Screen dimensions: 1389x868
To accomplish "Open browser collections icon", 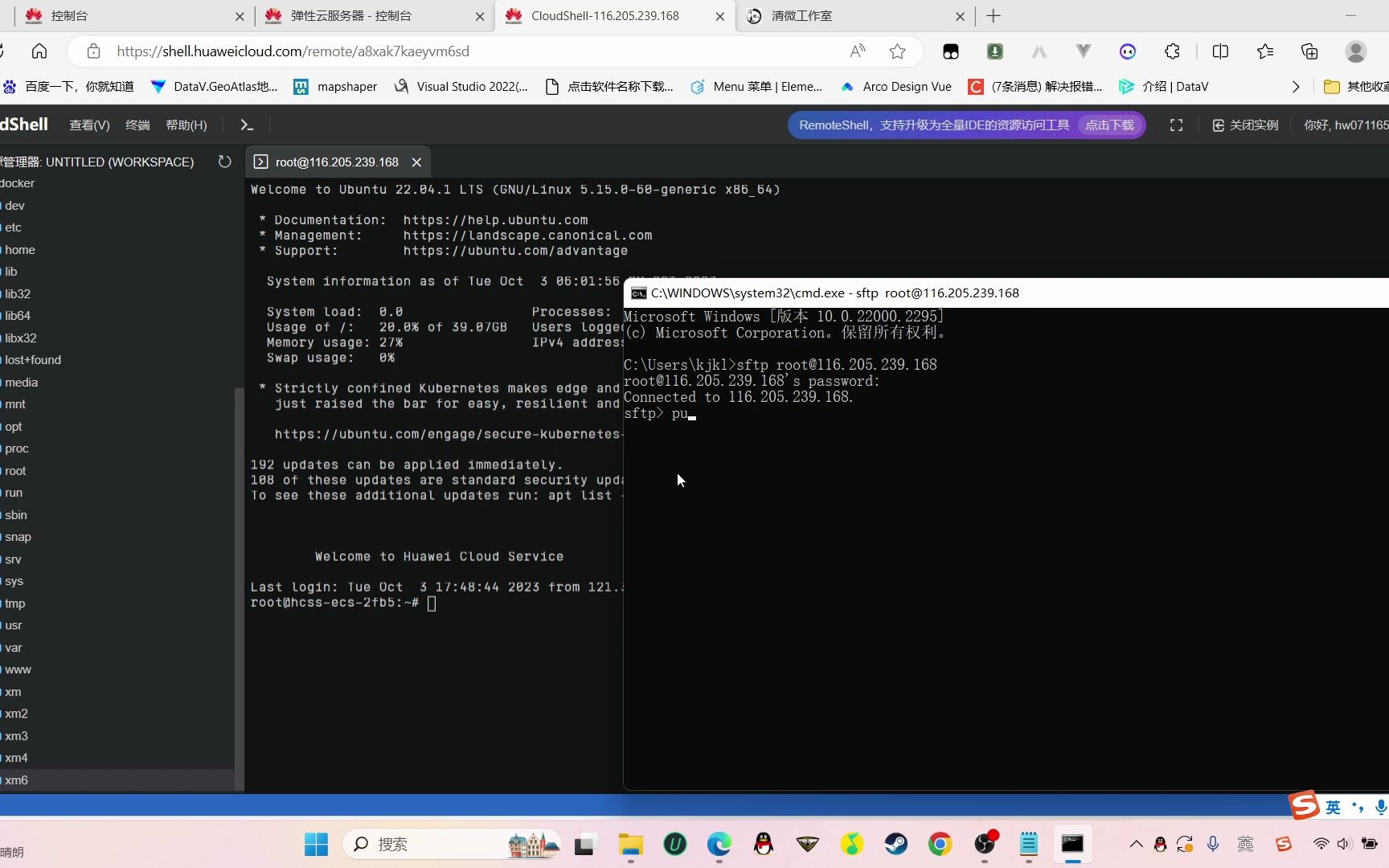I will pyautogui.click(x=1309, y=51).
